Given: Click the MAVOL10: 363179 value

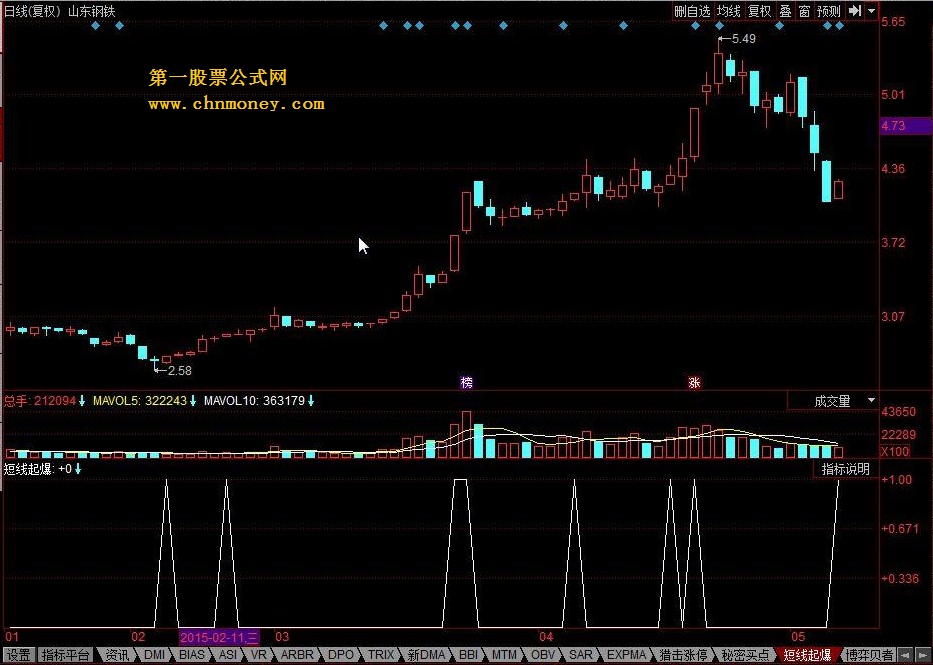Looking at the screenshot, I should point(254,401).
